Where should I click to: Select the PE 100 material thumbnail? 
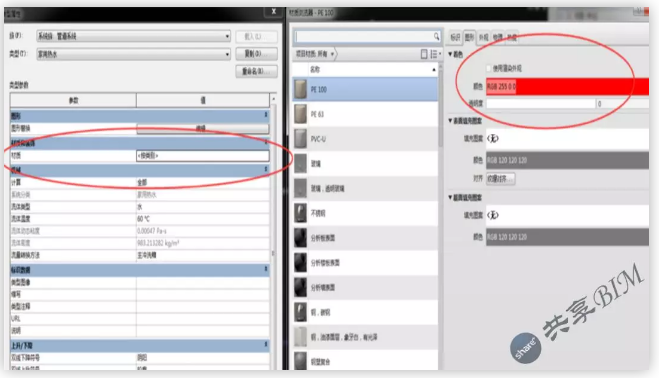coord(300,89)
